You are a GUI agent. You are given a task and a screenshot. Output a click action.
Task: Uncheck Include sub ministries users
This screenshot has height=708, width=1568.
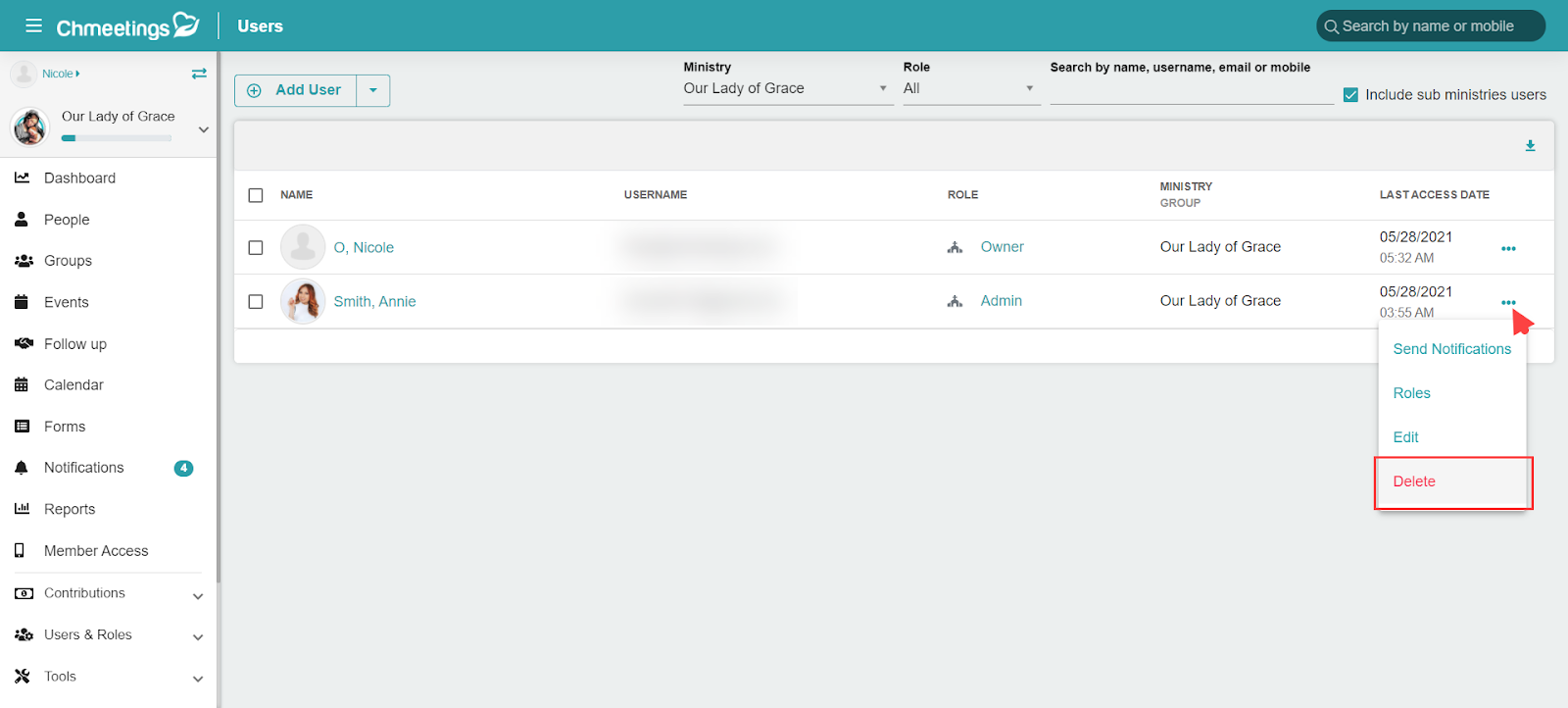tap(1350, 95)
